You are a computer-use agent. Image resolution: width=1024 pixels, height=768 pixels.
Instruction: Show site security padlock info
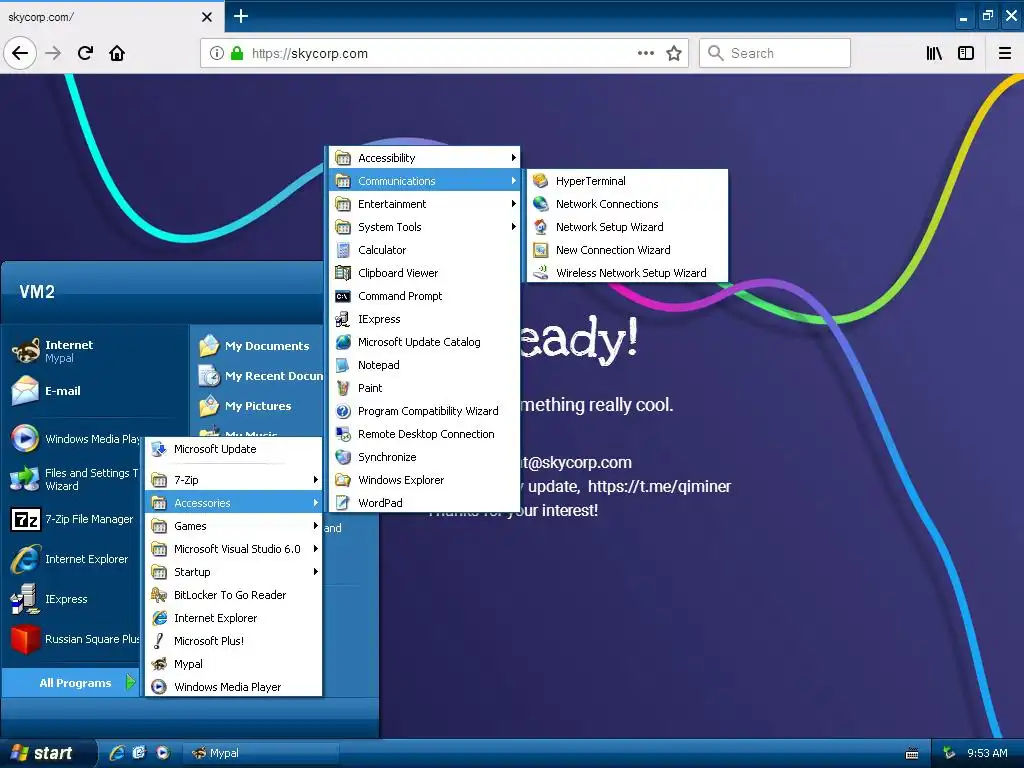click(x=237, y=53)
